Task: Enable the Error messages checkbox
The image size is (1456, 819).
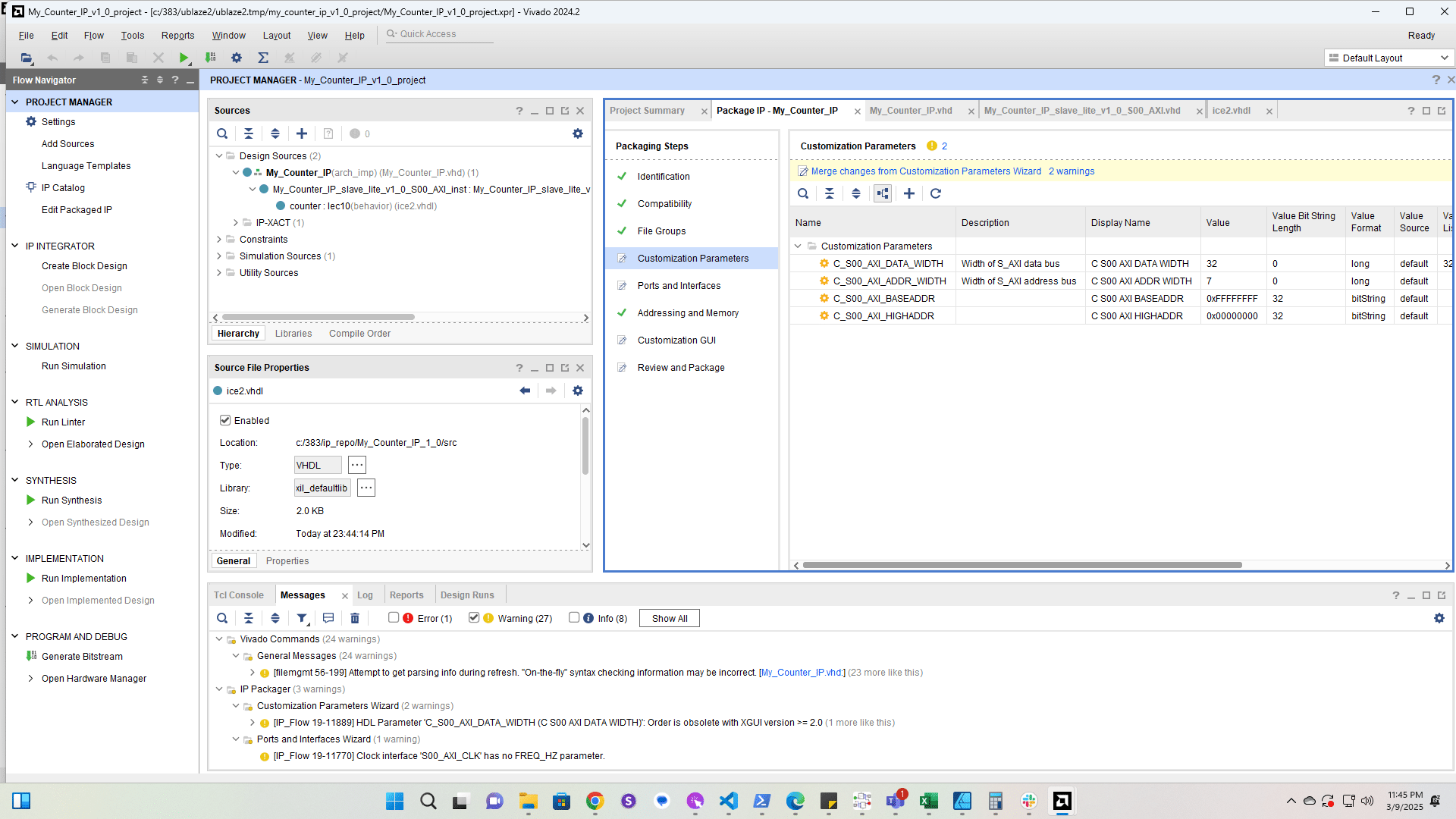Action: [x=394, y=617]
